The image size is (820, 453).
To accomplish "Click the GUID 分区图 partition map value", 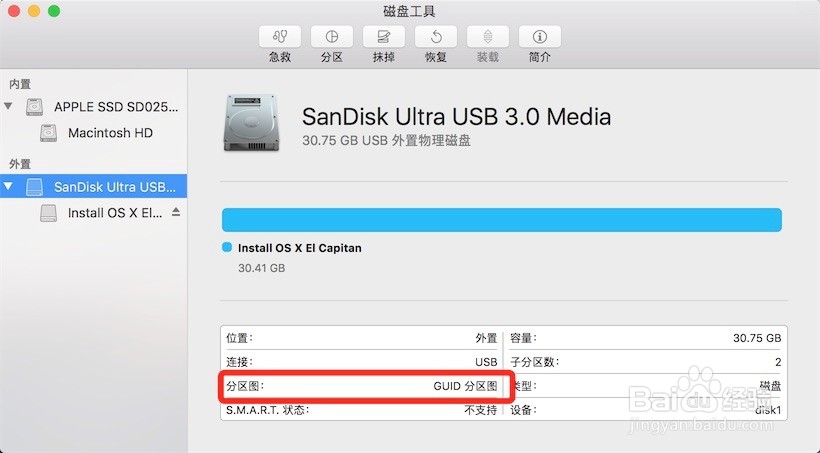I will (x=465, y=385).
